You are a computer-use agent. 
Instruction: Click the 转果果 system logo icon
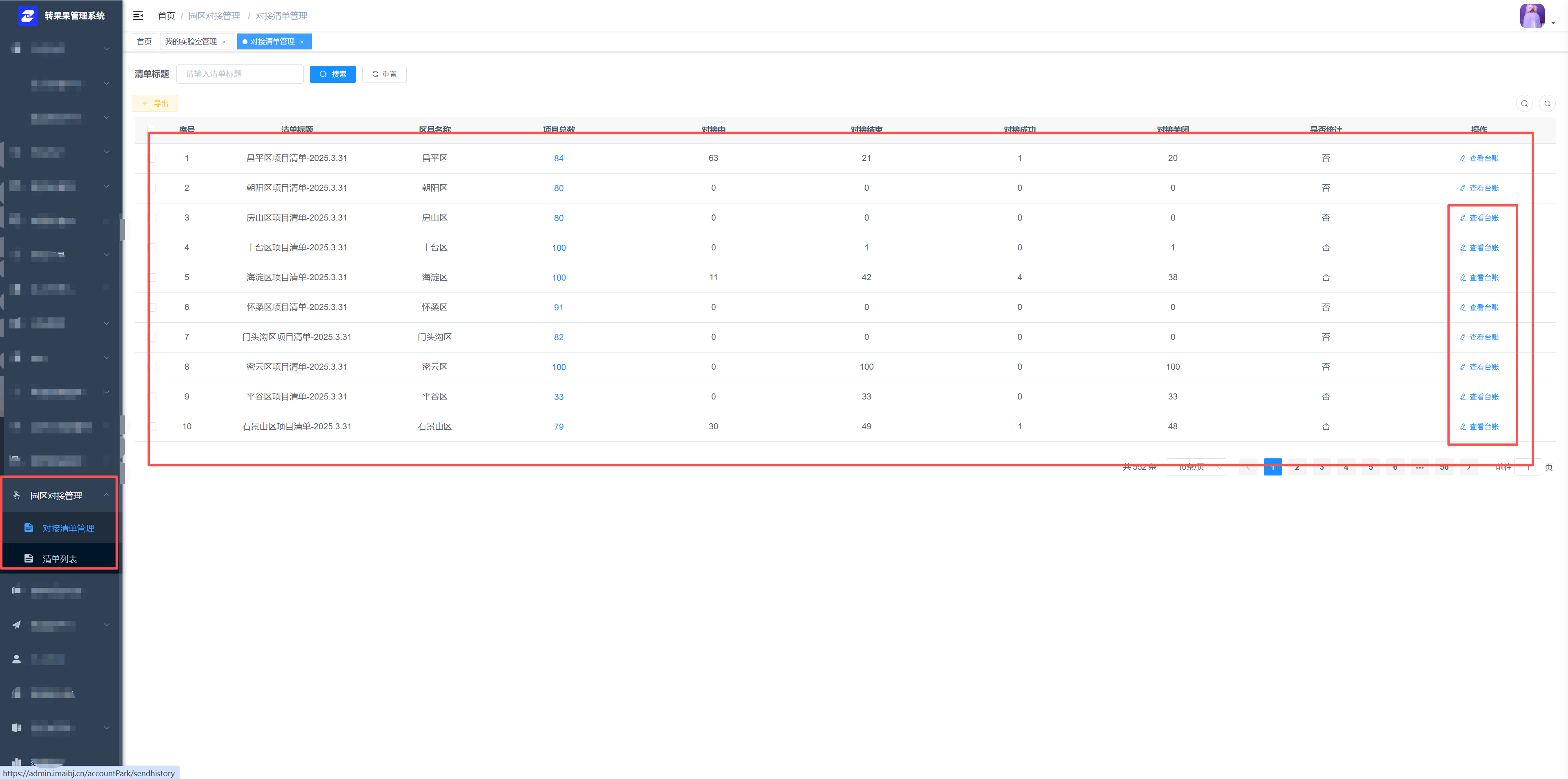[27, 16]
